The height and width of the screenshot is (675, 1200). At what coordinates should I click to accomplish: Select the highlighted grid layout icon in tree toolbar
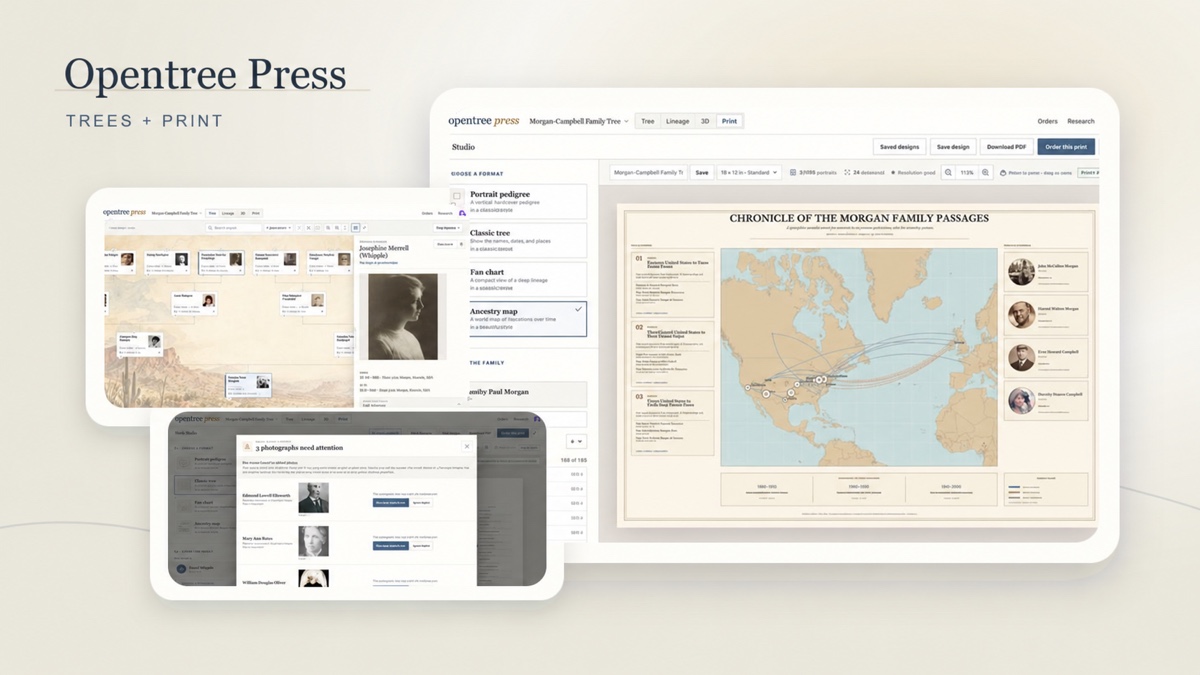click(x=355, y=228)
